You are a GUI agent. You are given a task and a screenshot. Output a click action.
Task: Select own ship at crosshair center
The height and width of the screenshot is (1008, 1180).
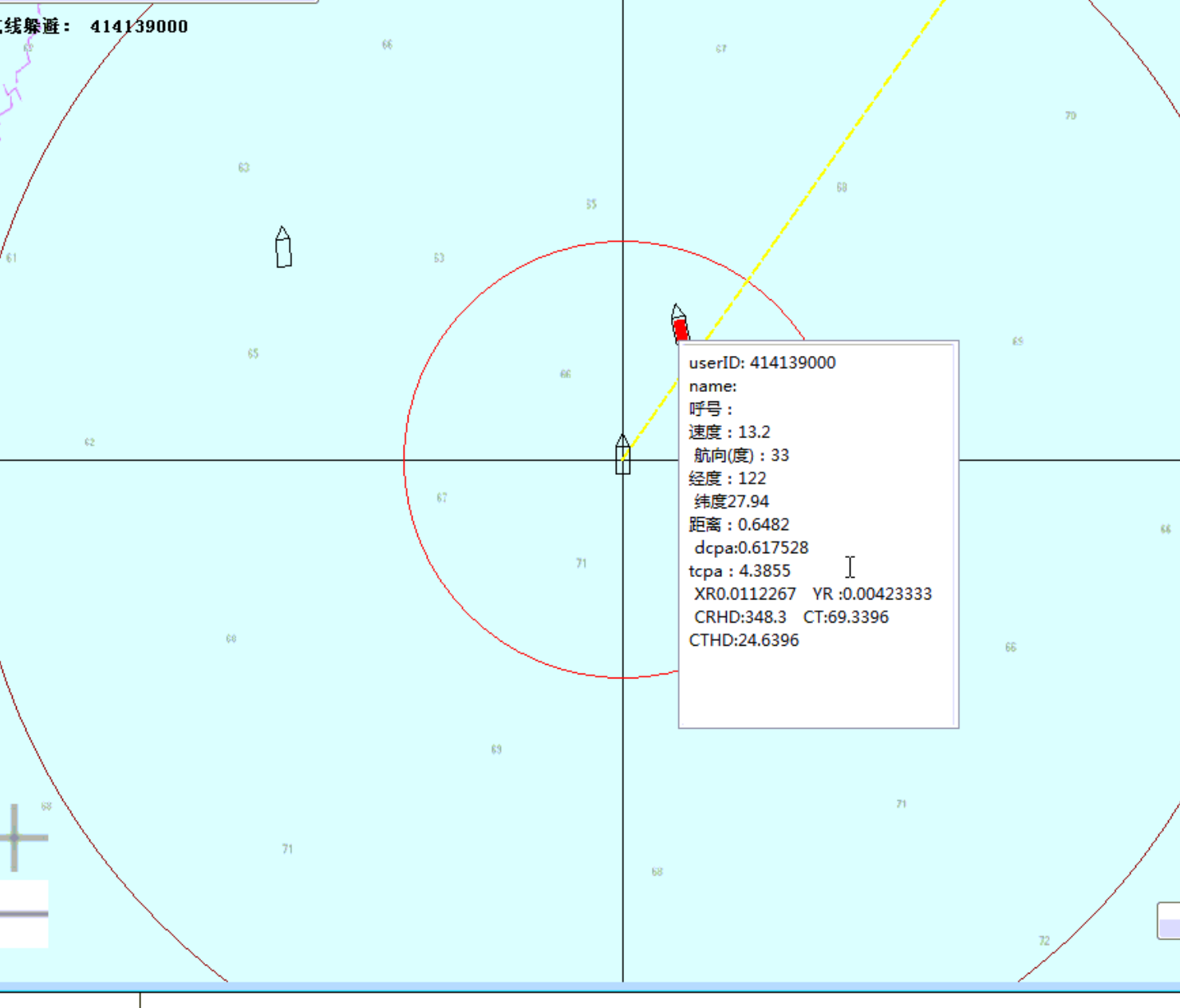click(x=622, y=456)
